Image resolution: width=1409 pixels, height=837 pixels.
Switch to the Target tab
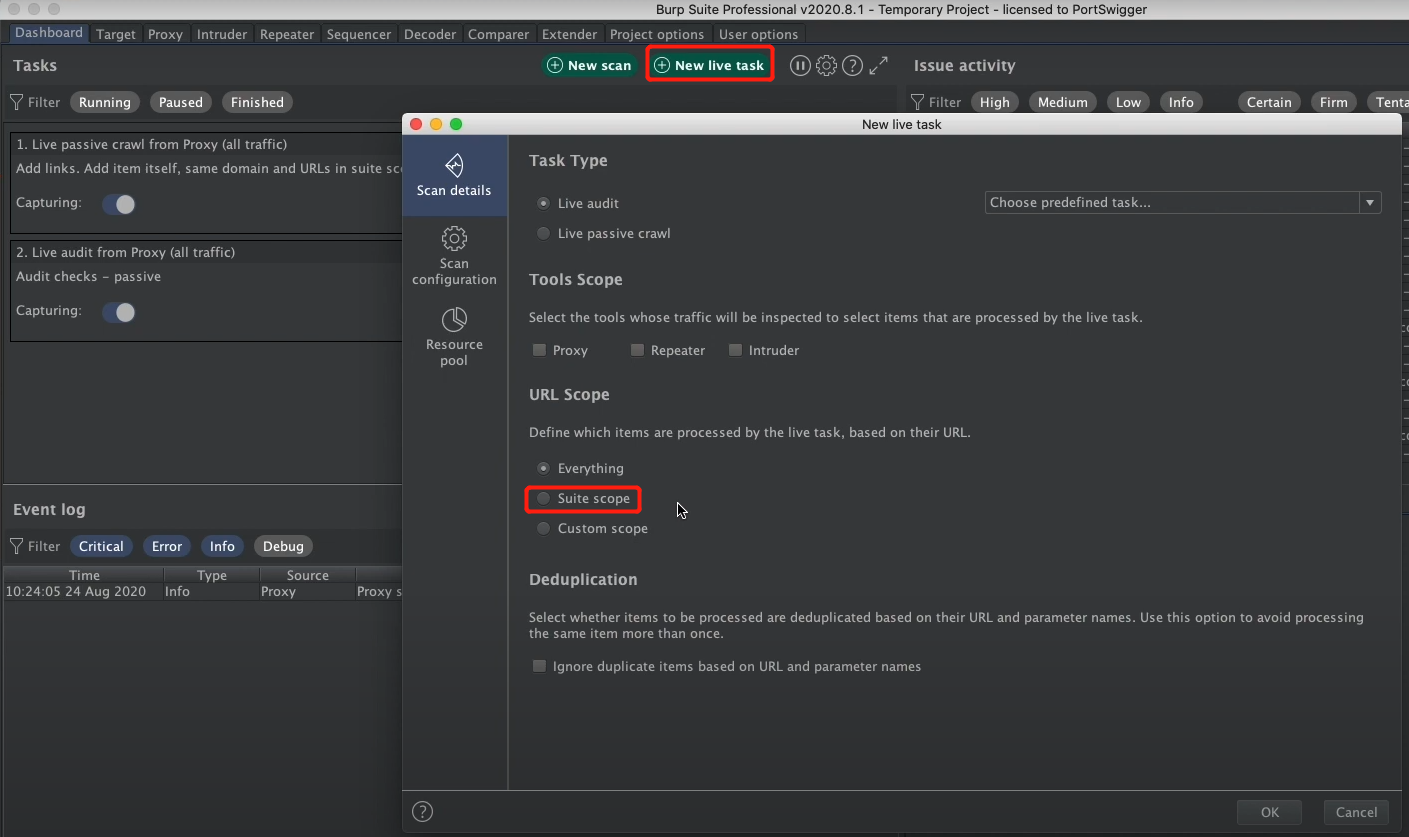[116, 34]
